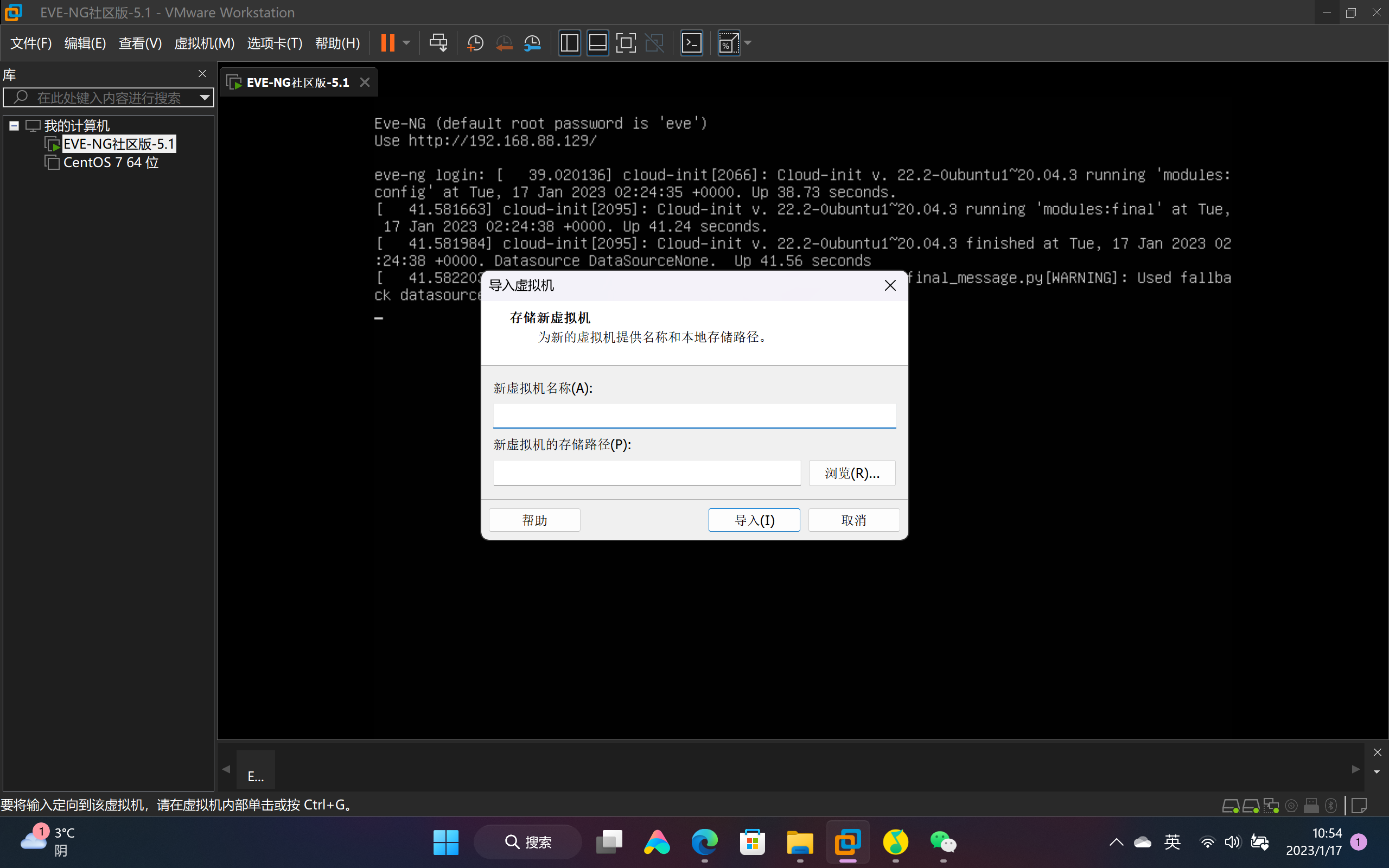Click the stretch guest display icon
Screen dimensions: 1389x868
pyautogui.click(x=728, y=43)
